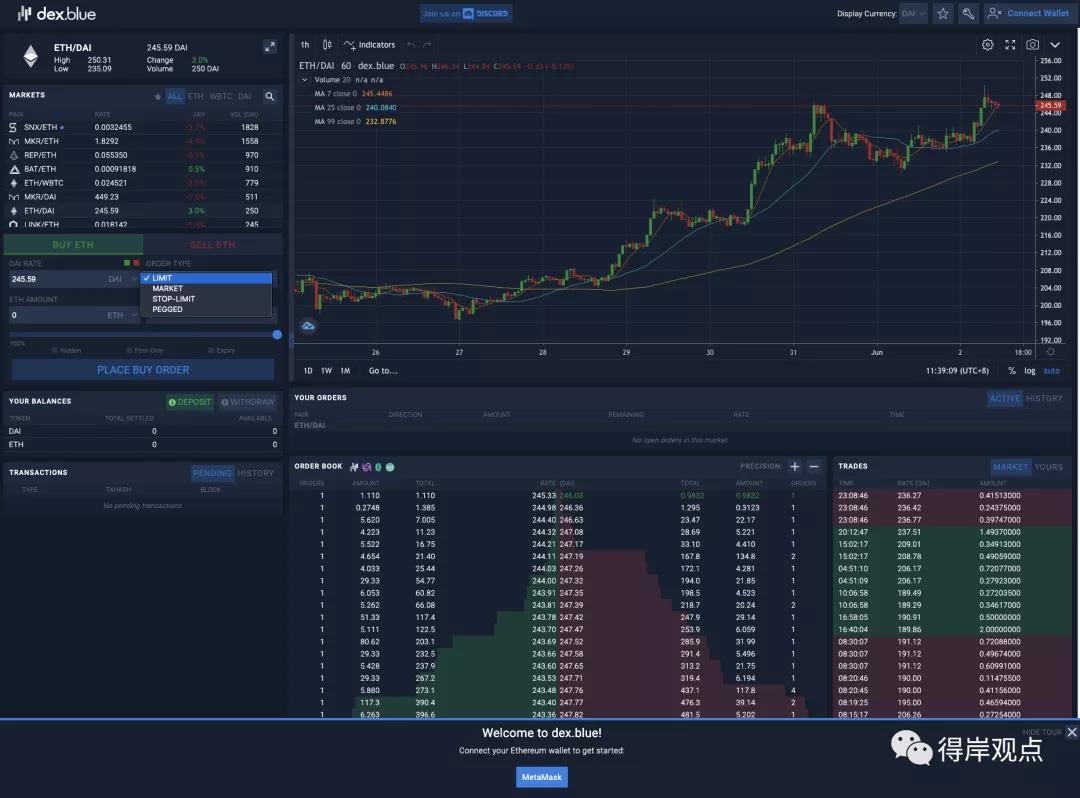1080x798 pixels.
Task: Click Connect Wallet
Action: (x=1029, y=13)
